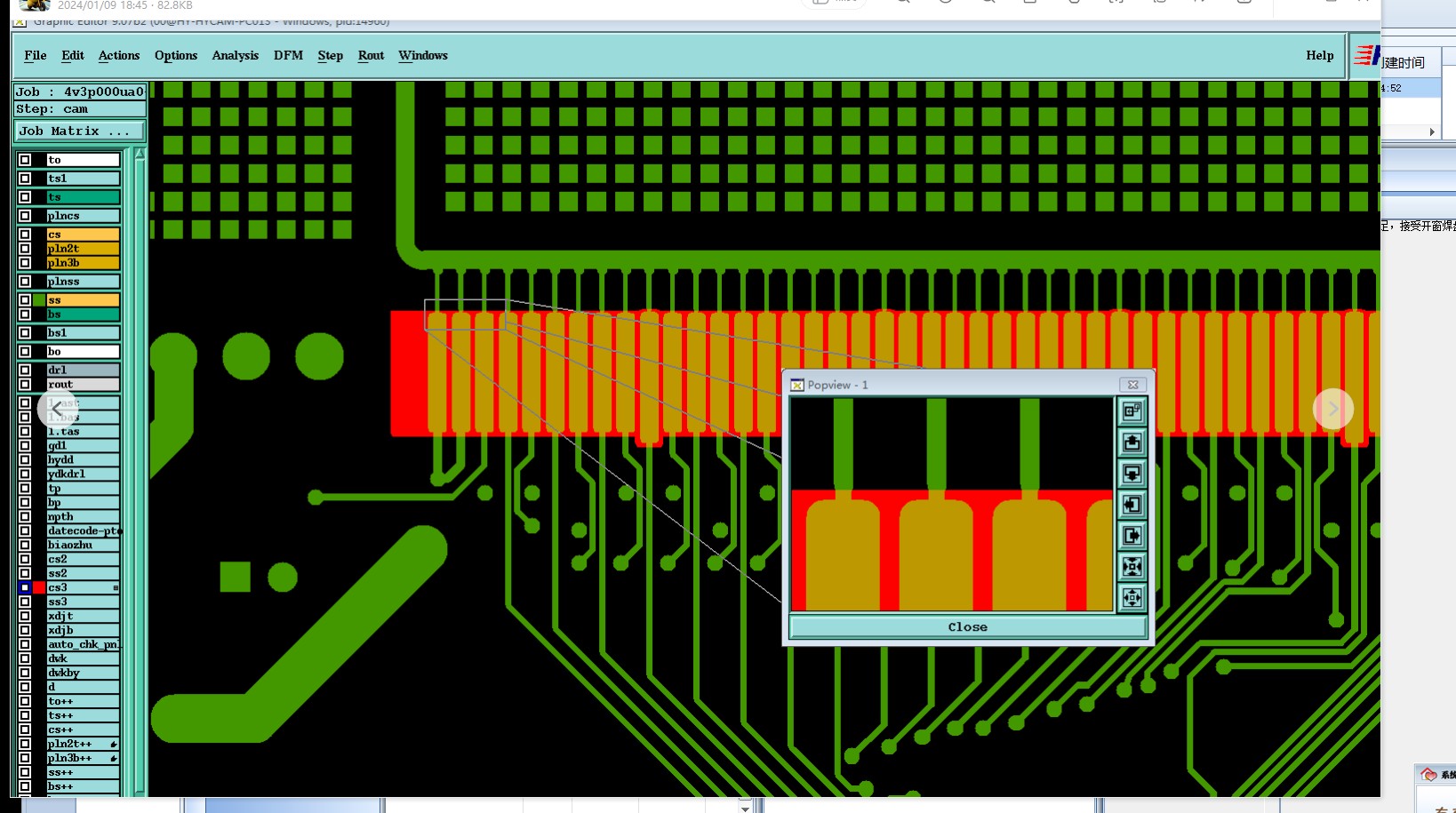Screen dimensions: 1456x813
Task: Open the Edit menu
Action: [73, 55]
